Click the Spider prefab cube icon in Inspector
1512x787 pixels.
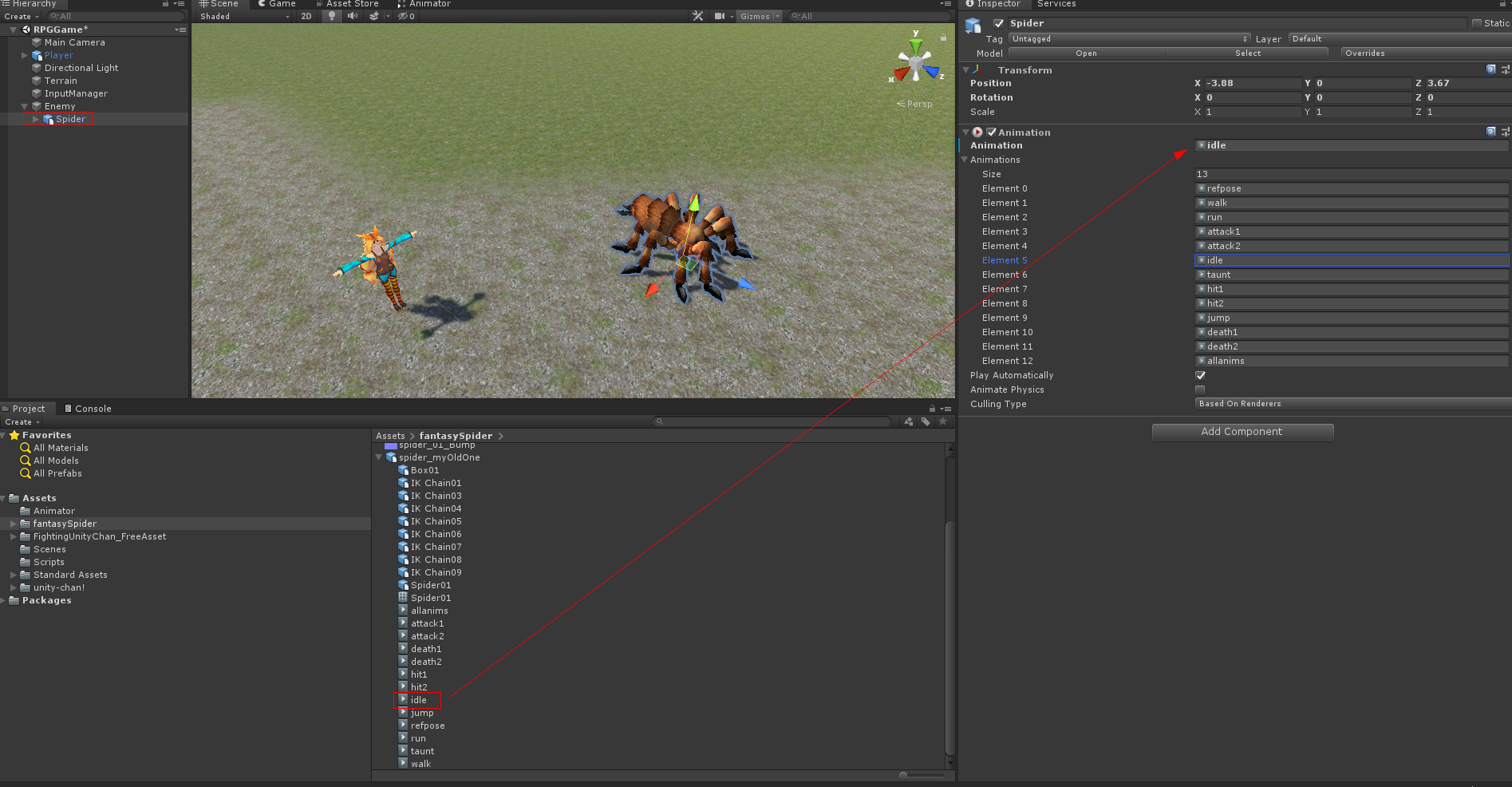[x=973, y=26]
